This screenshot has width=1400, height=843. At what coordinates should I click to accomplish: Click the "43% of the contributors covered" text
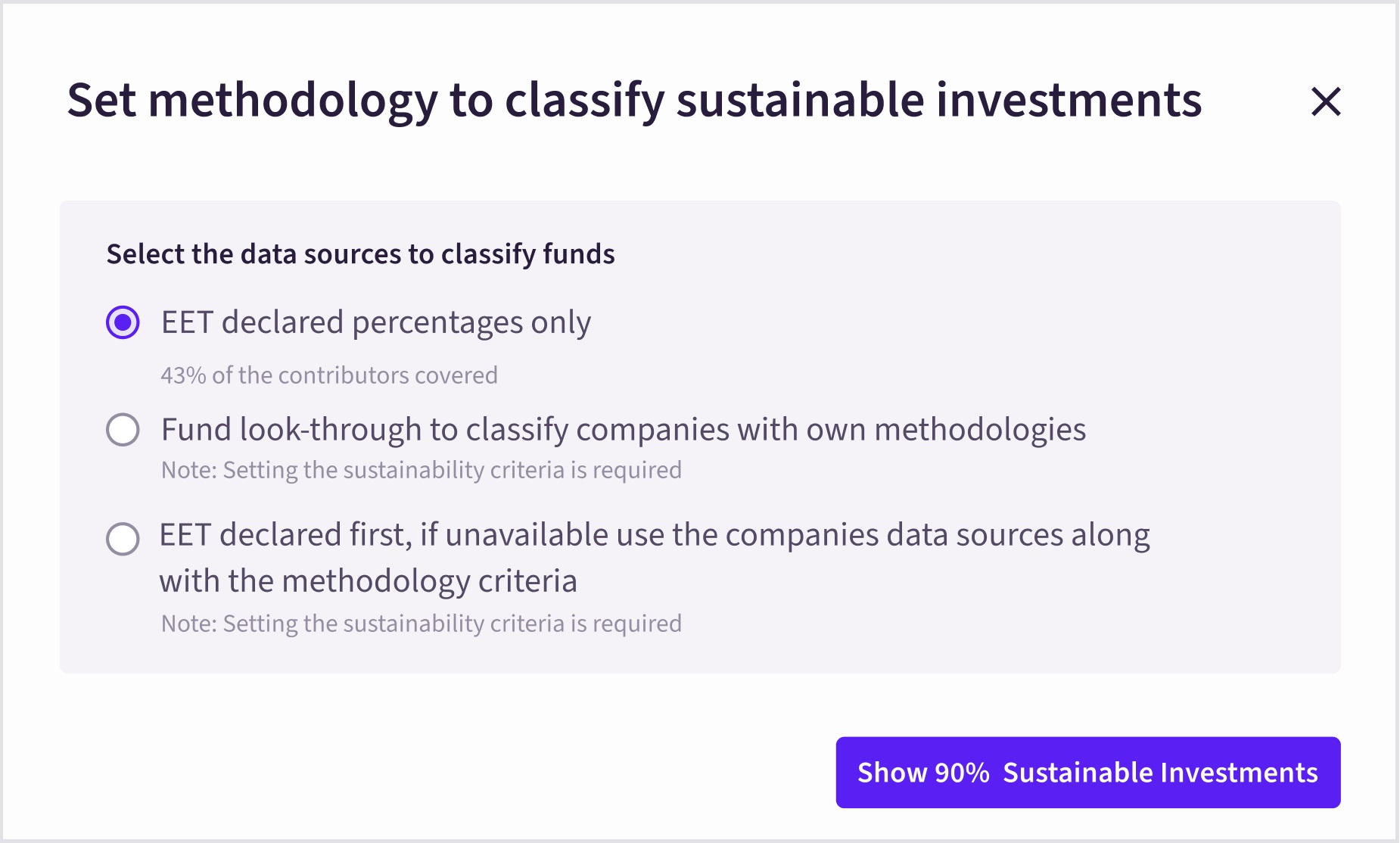coord(329,375)
